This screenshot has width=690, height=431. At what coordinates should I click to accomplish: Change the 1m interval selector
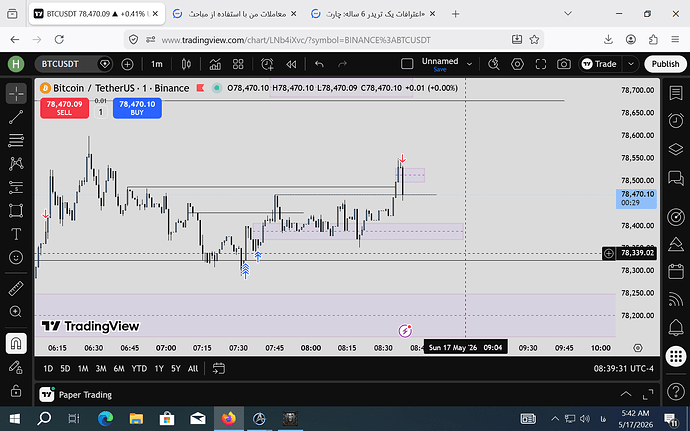pos(157,64)
